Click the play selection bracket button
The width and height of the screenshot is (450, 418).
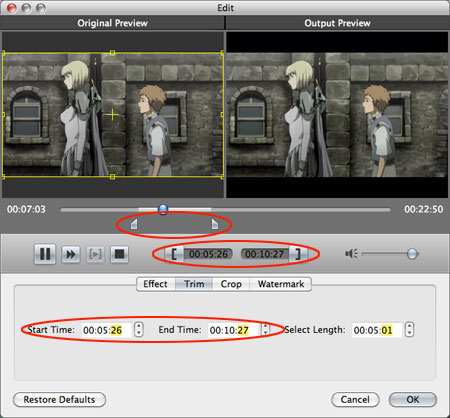(95, 254)
